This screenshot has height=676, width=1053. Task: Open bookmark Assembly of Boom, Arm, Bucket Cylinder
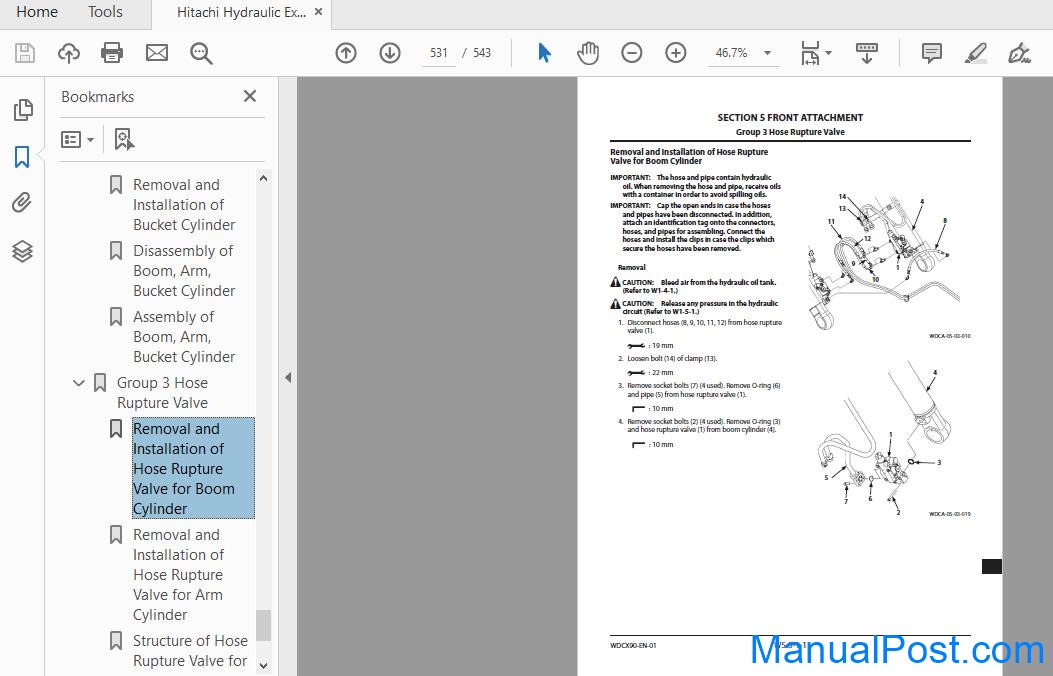pos(184,336)
